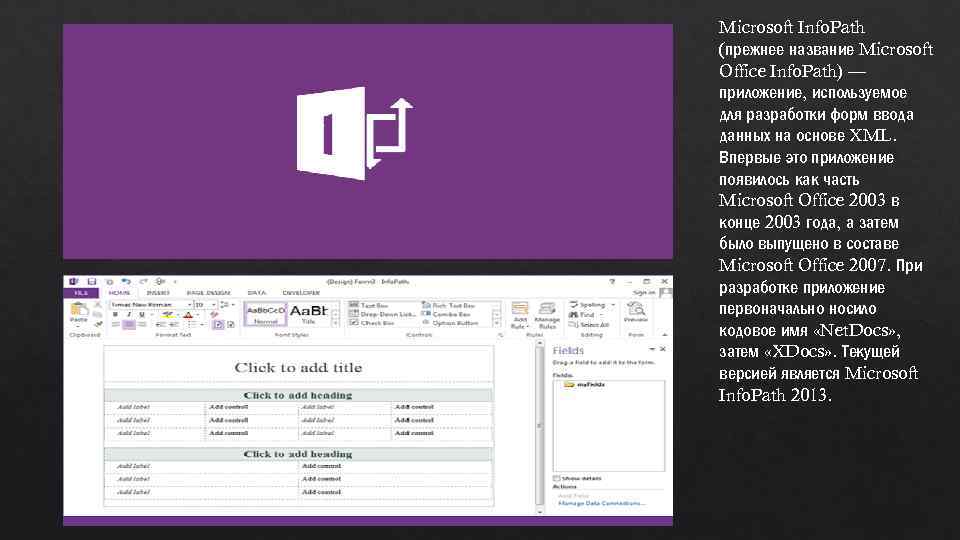The height and width of the screenshot is (540, 960).
Task: Switch to the HOME tab
Action: tap(119, 293)
